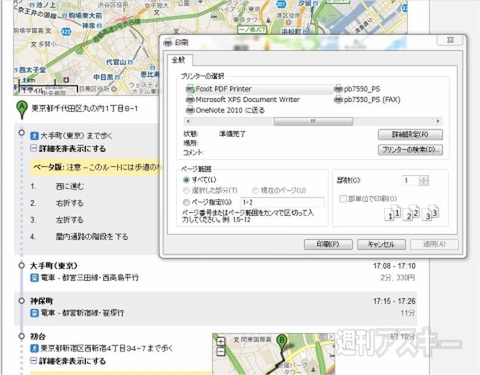Select 現在のページ(U) radio option
The image size is (480, 375).
pyautogui.click(x=255, y=191)
